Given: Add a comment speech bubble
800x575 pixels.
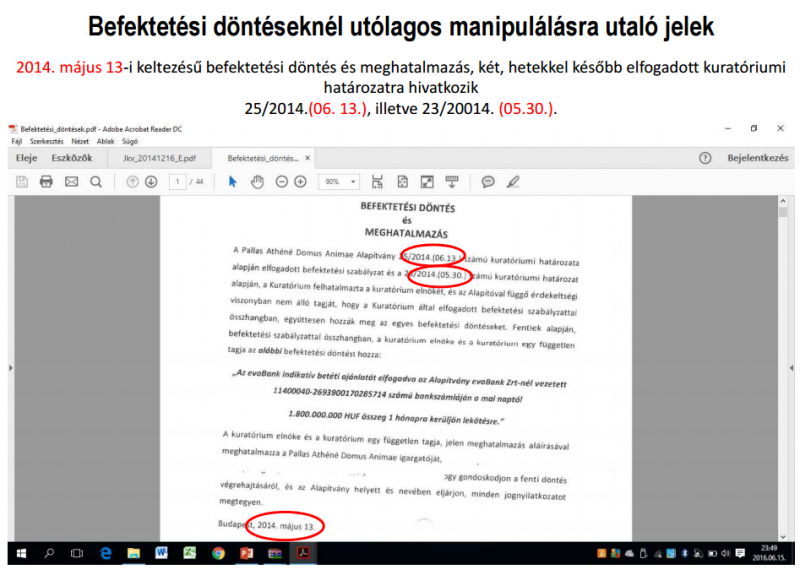Looking at the screenshot, I should tap(488, 182).
